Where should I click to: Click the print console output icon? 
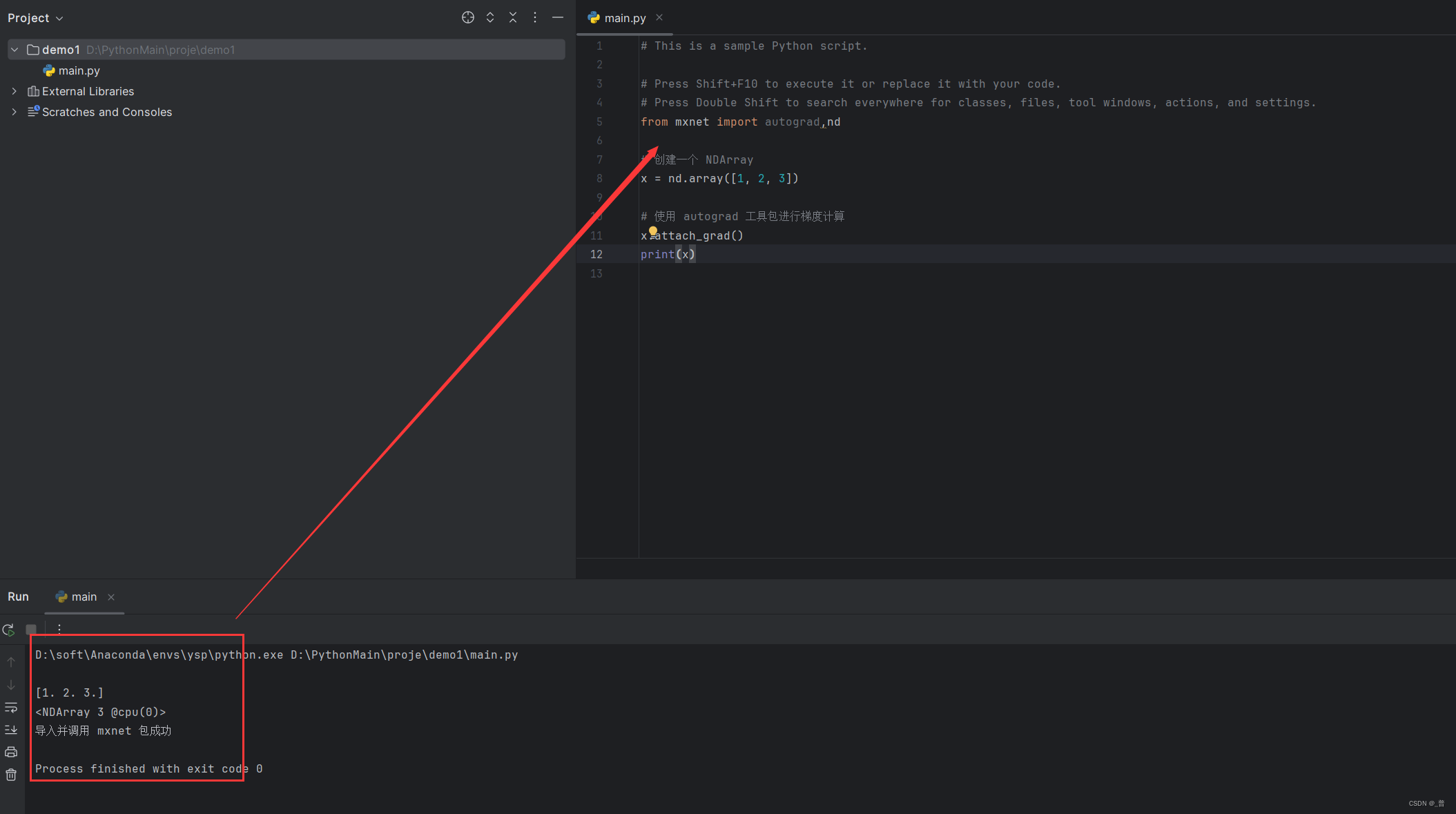click(11, 752)
